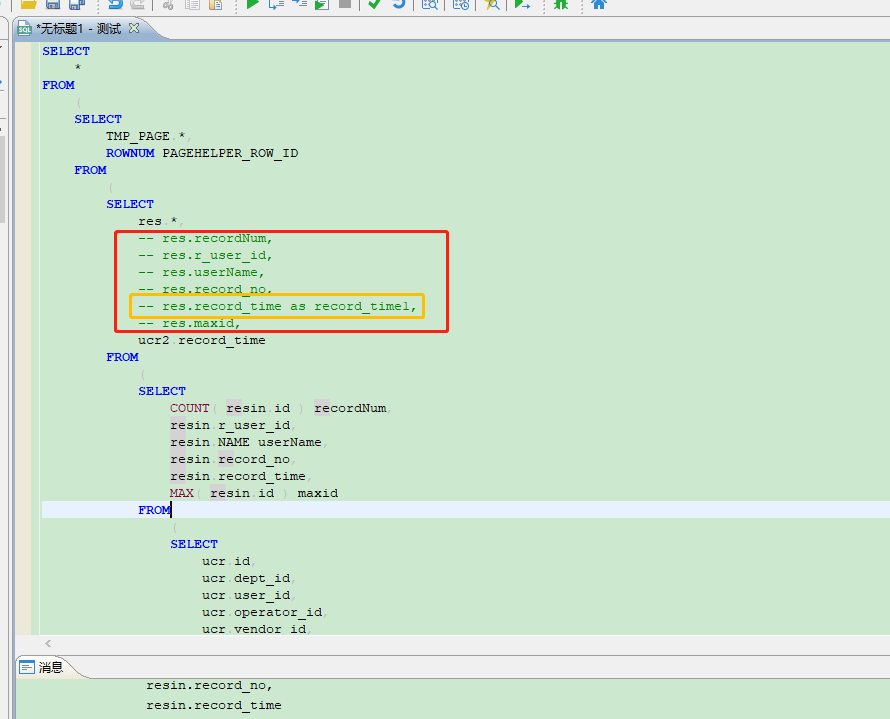Undo the last edit
890x719 pixels.
pyautogui.click(x=115, y=4)
